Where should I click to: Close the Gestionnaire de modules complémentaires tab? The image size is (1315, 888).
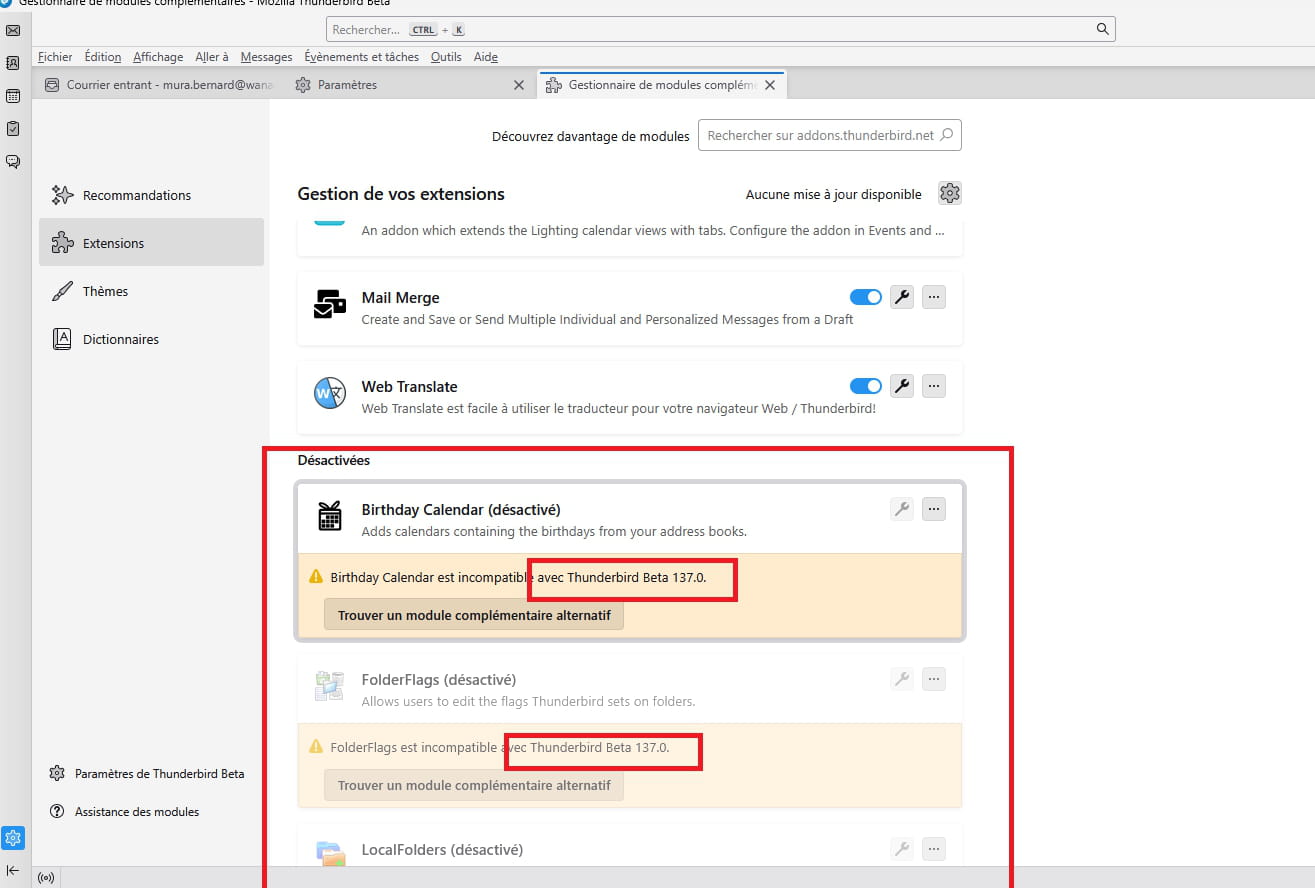pyautogui.click(x=770, y=85)
